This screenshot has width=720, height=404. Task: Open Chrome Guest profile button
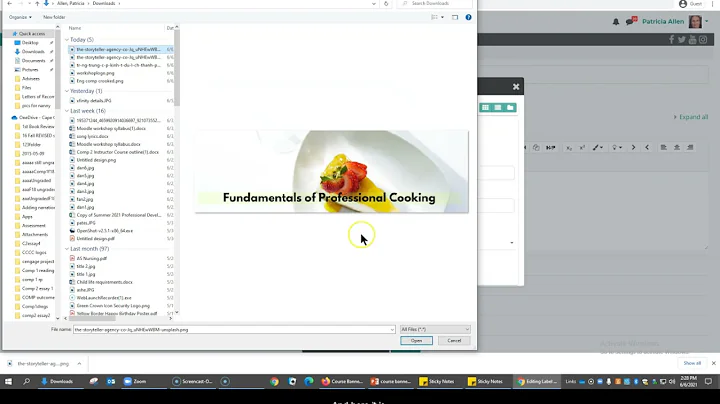(691, 4)
